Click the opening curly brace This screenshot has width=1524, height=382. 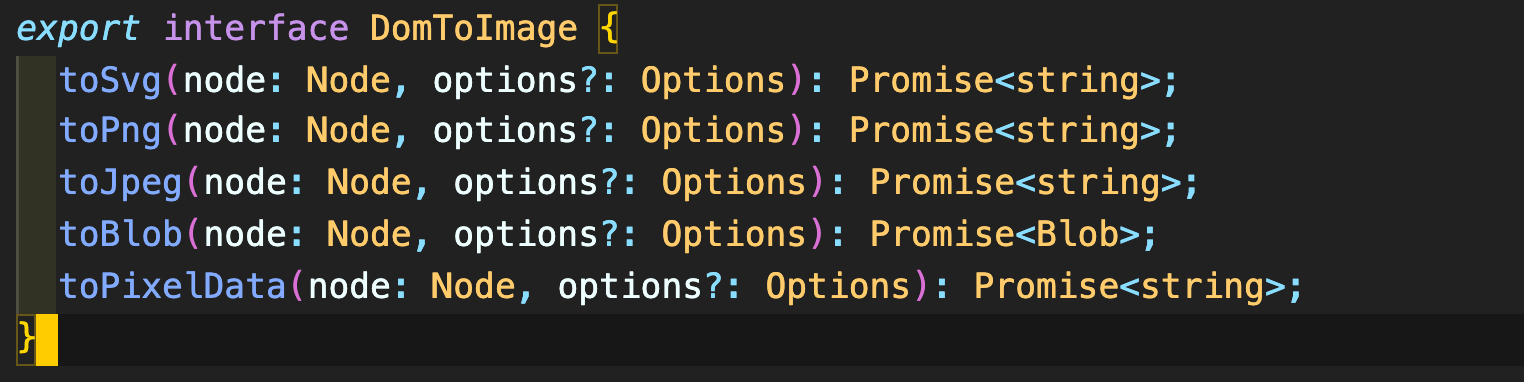609,28
